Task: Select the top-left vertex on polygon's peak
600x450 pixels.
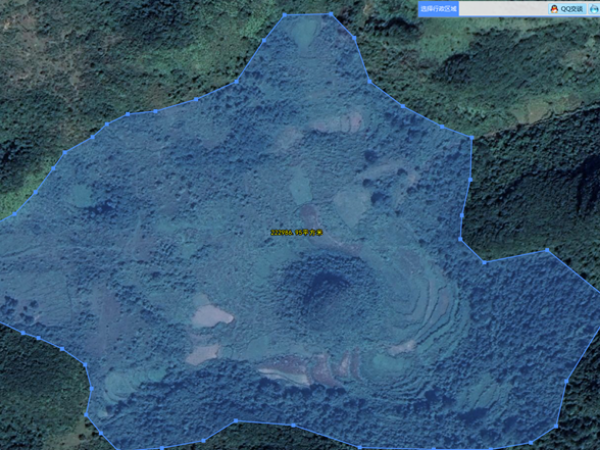Action: [284, 16]
